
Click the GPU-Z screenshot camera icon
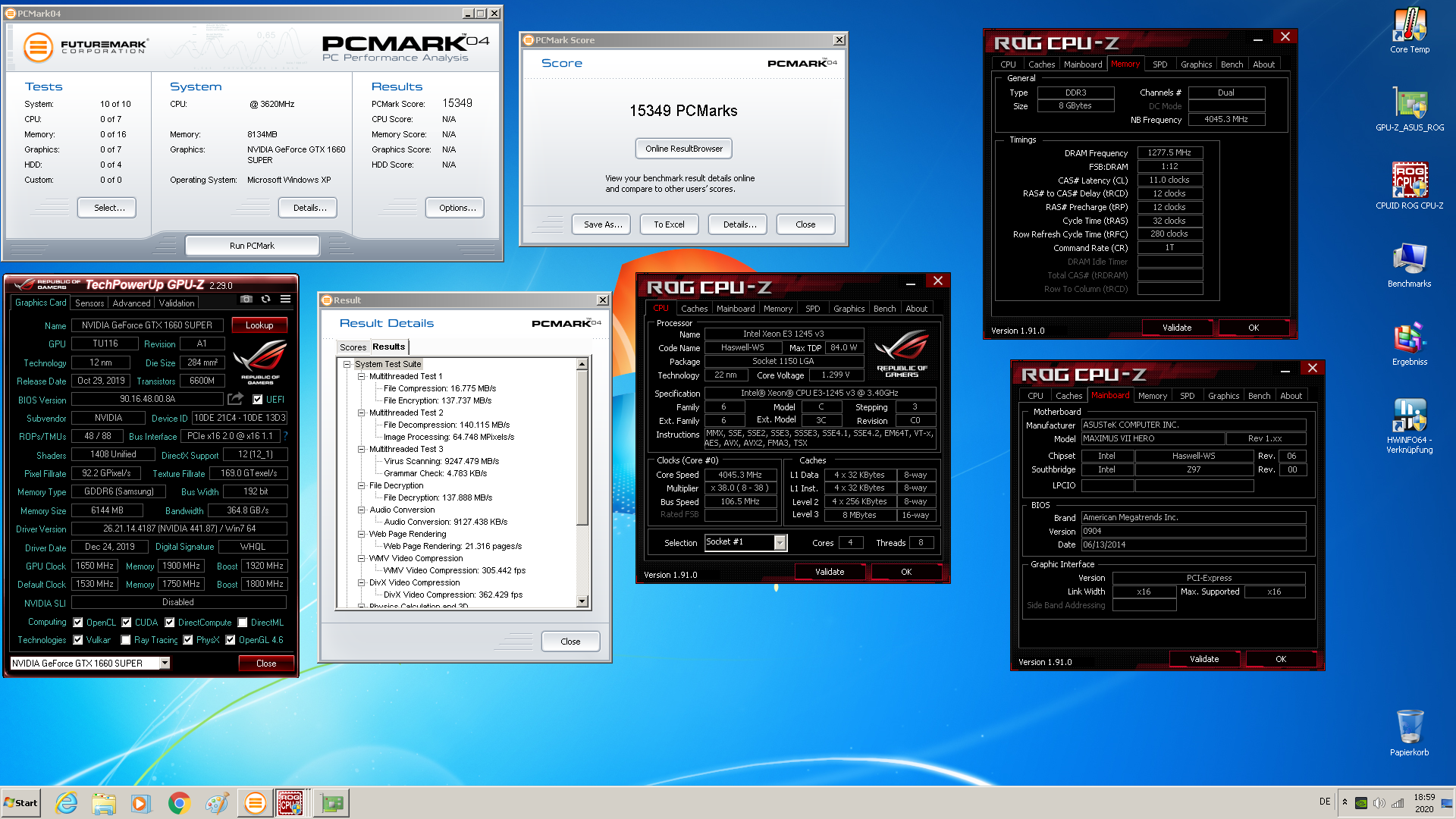click(246, 299)
